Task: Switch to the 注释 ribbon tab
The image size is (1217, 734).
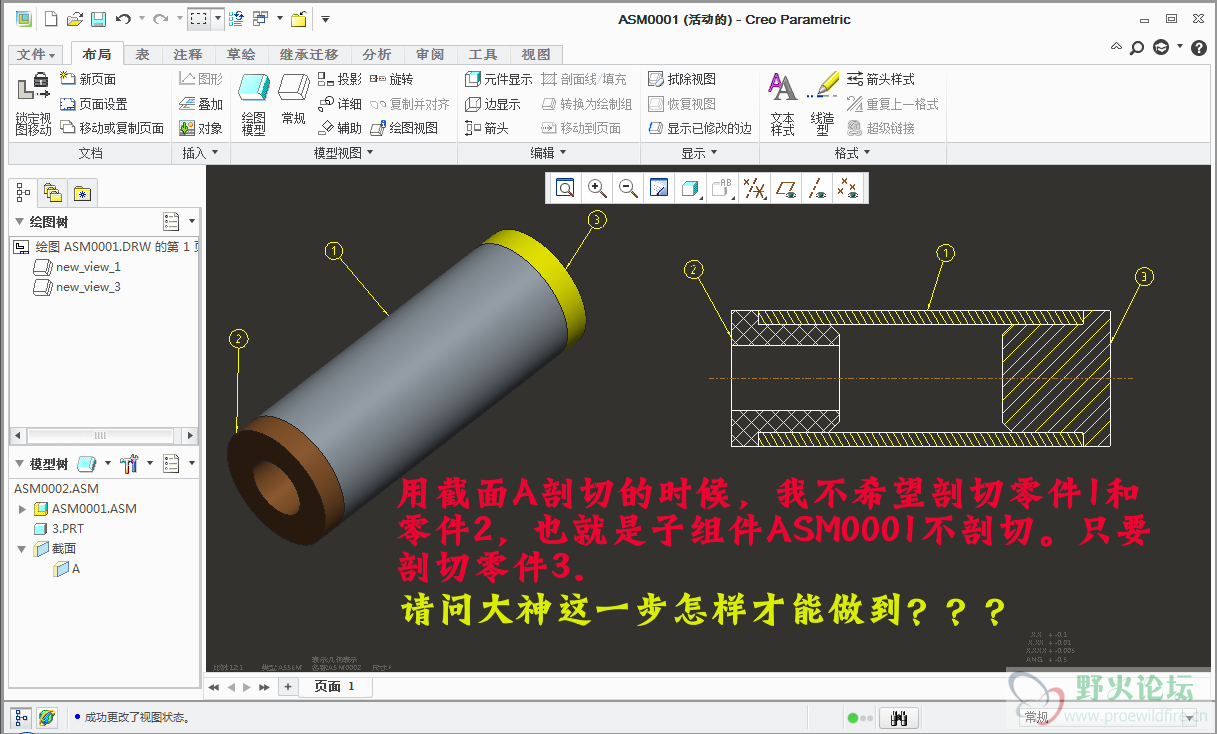Action: [187, 54]
